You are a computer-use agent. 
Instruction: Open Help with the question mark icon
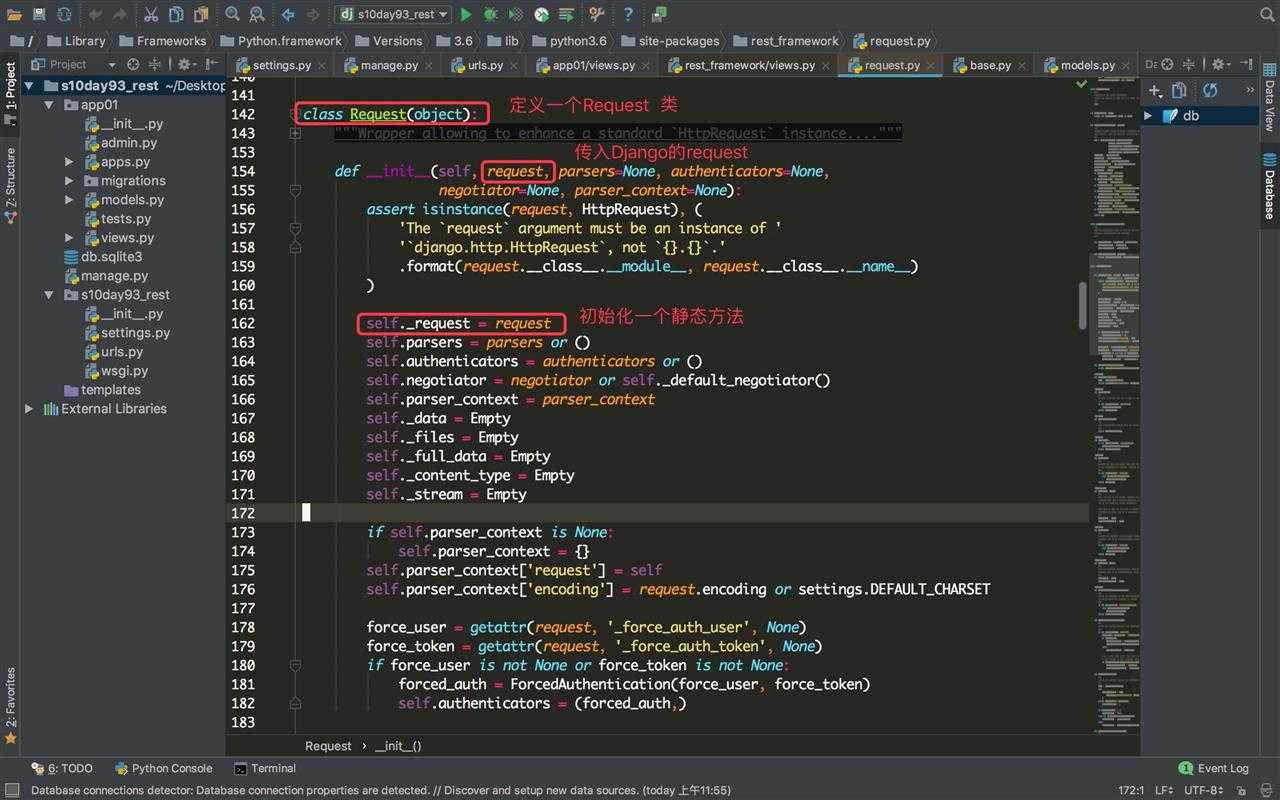click(x=628, y=14)
